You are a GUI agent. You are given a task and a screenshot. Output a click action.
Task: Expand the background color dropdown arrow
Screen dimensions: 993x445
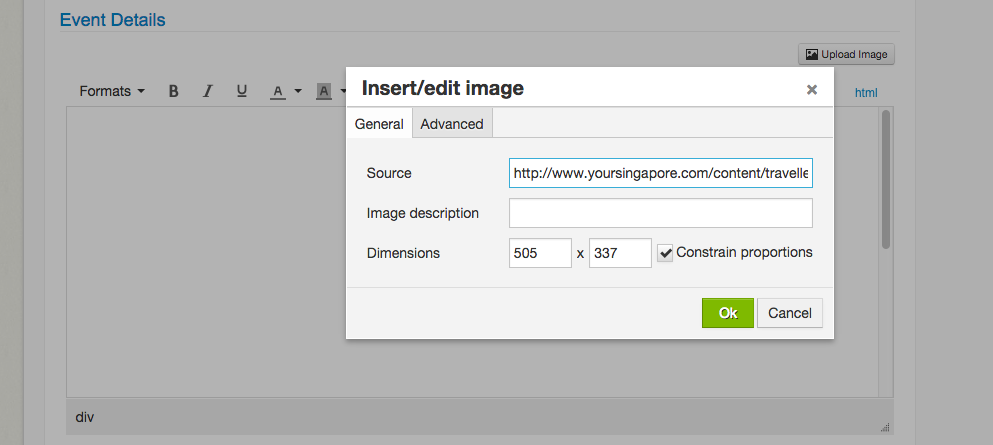tap(343, 91)
